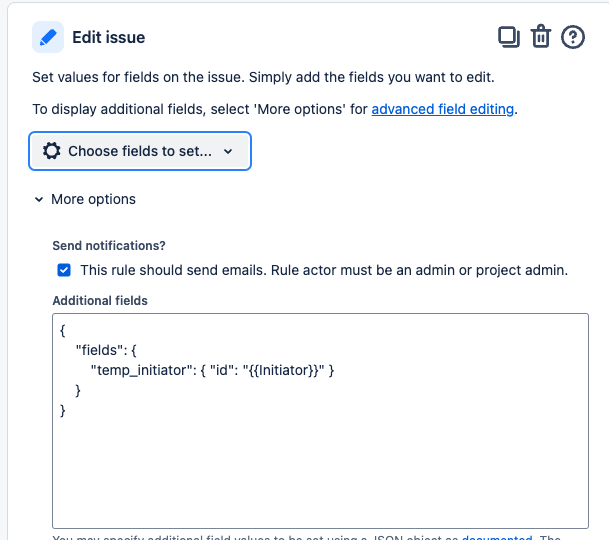Viewport: 609px width, 540px height.
Task: Click the Edit issue pencil icon
Action: pyautogui.click(x=48, y=37)
